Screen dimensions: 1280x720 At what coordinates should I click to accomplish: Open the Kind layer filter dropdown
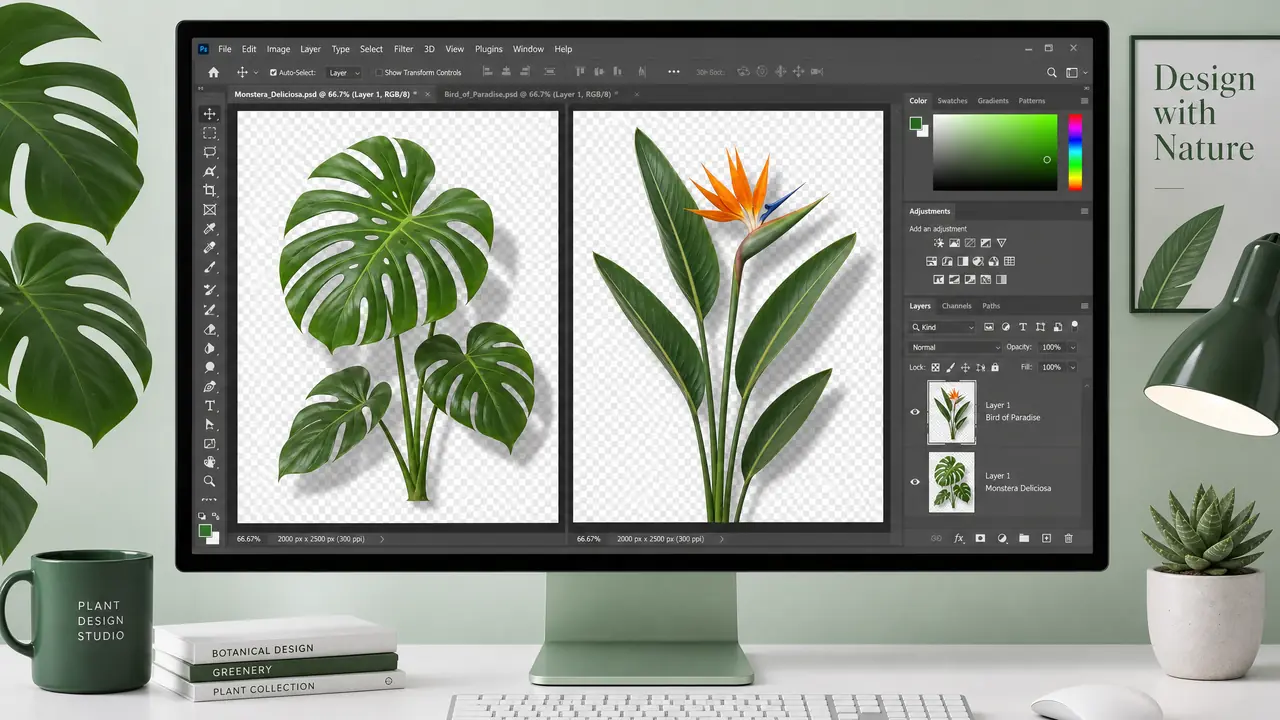942,327
